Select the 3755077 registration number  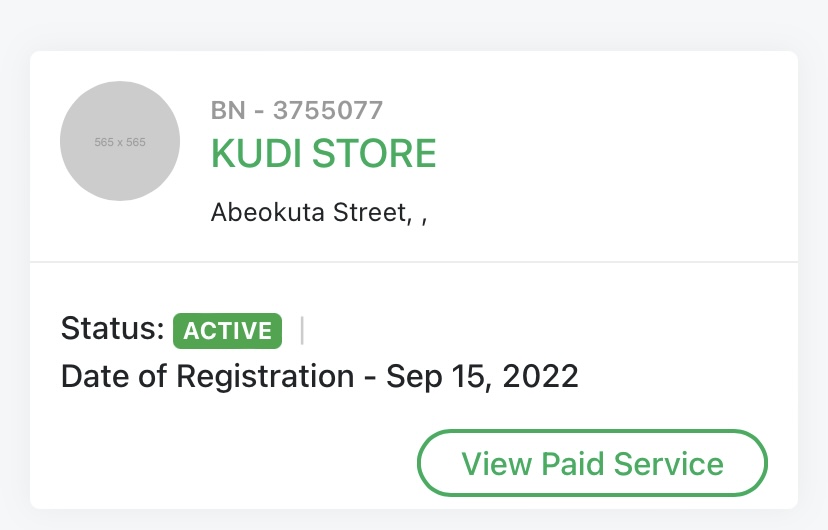click(x=327, y=111)
